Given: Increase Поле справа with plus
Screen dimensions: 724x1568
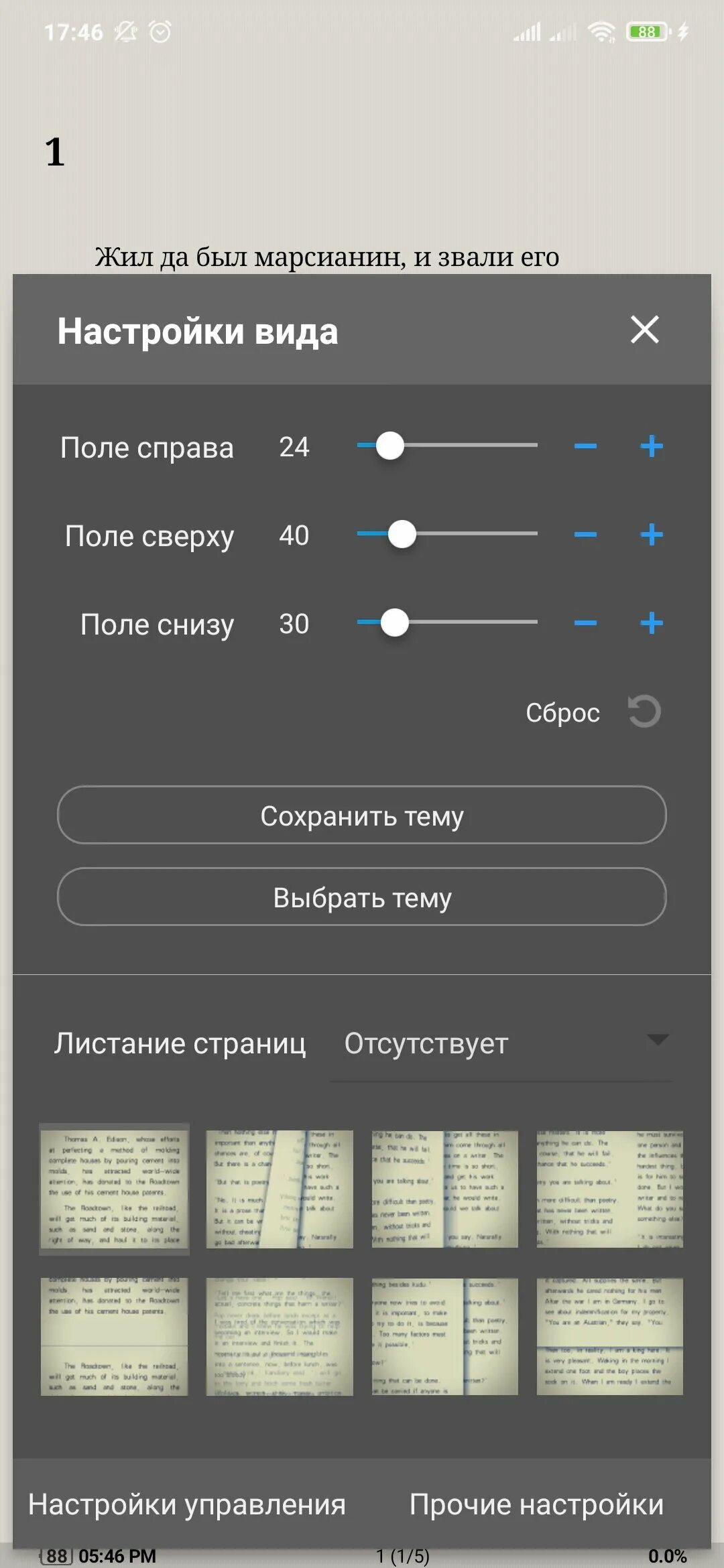Looking at the screenshot, I should [x=652, y=446].
